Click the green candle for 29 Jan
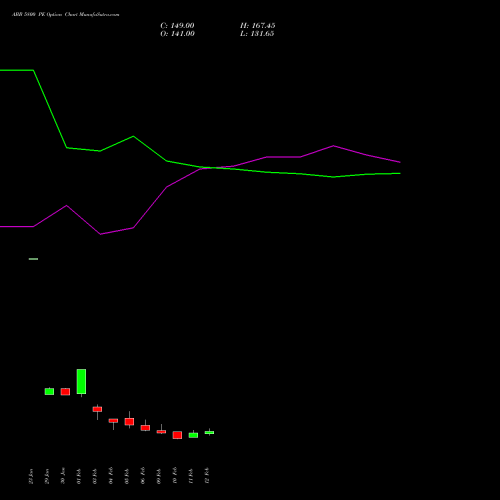 coord(49,391)
